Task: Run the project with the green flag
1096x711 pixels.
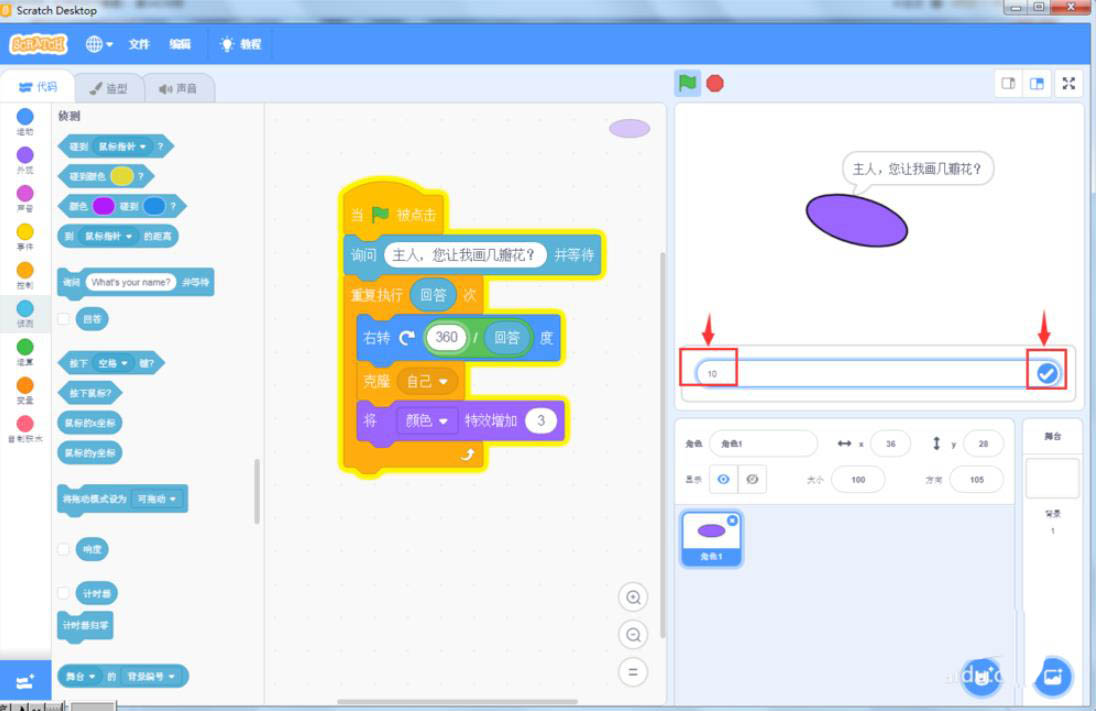Action: point(687,84)
